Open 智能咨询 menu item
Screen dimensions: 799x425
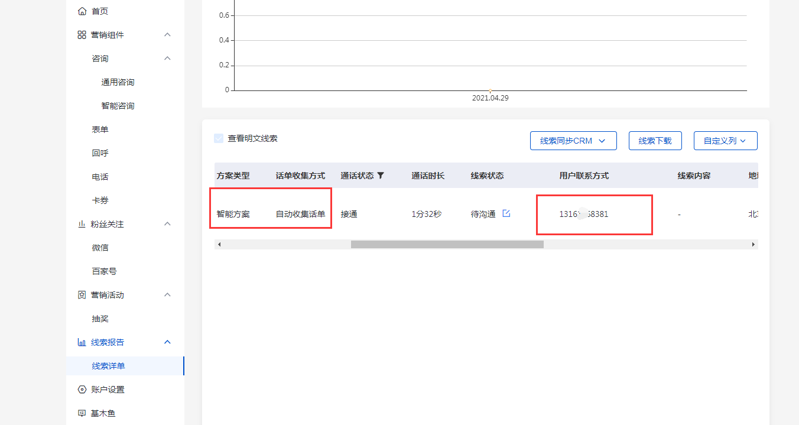pos(117,106)
